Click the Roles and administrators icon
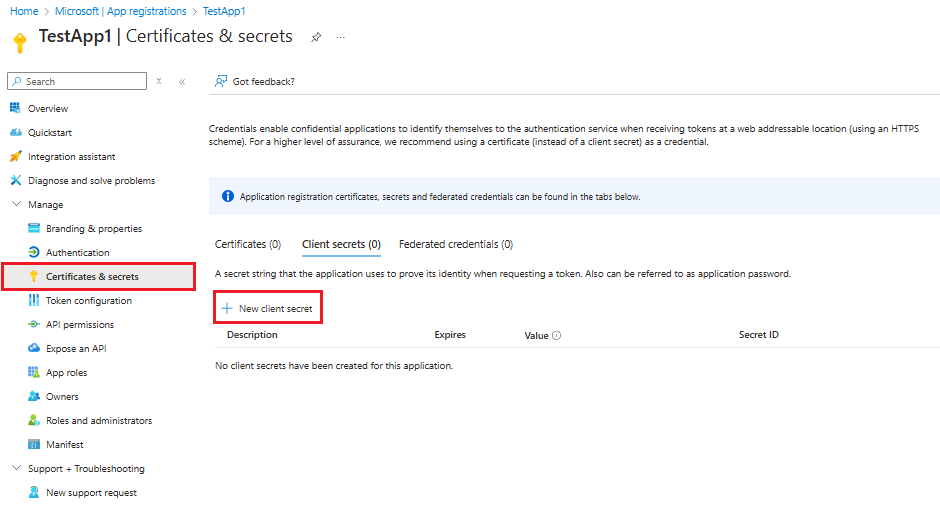 (34, 420)
